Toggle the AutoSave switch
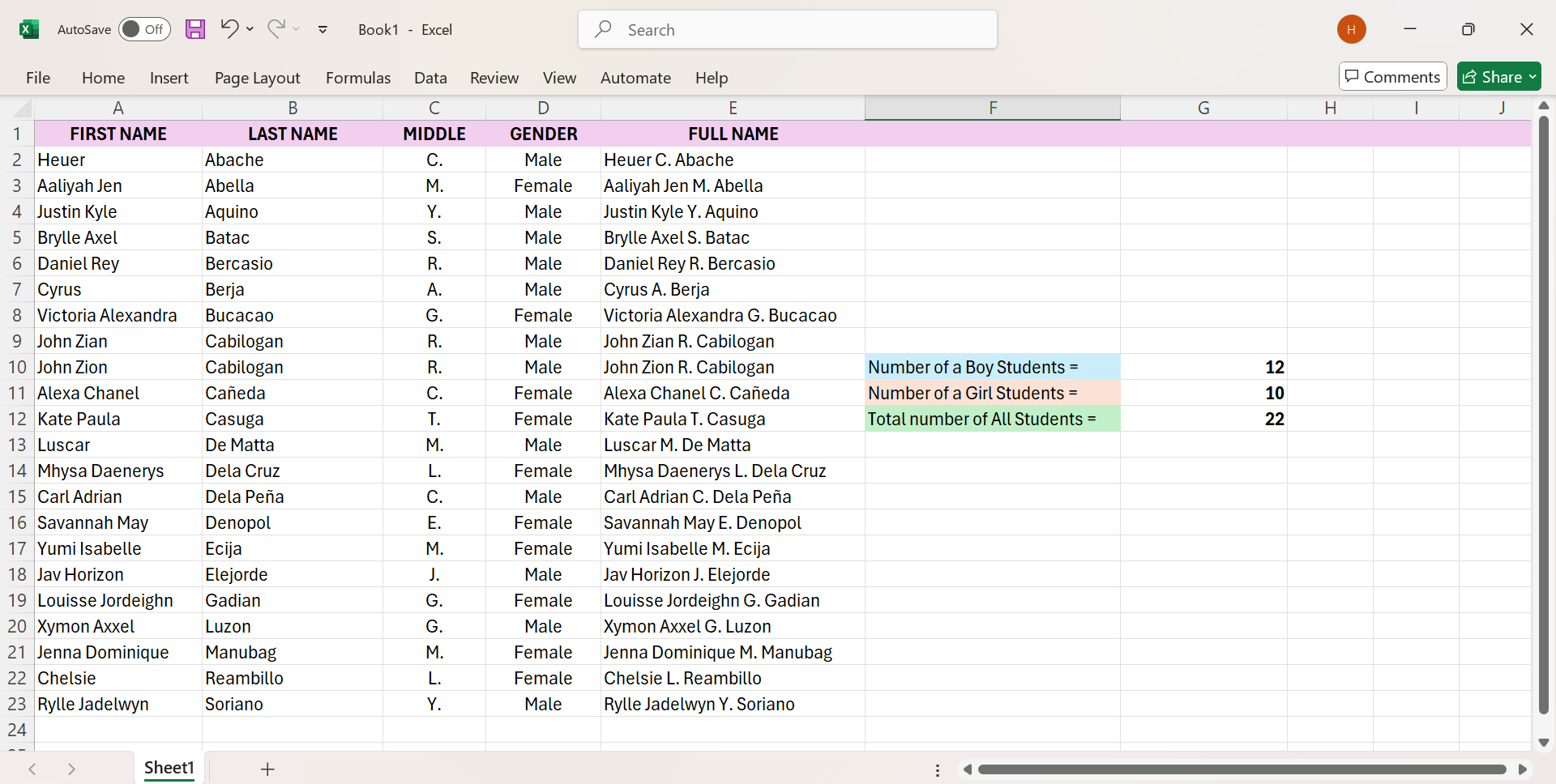1556x784 pixels. click(144, 29)
